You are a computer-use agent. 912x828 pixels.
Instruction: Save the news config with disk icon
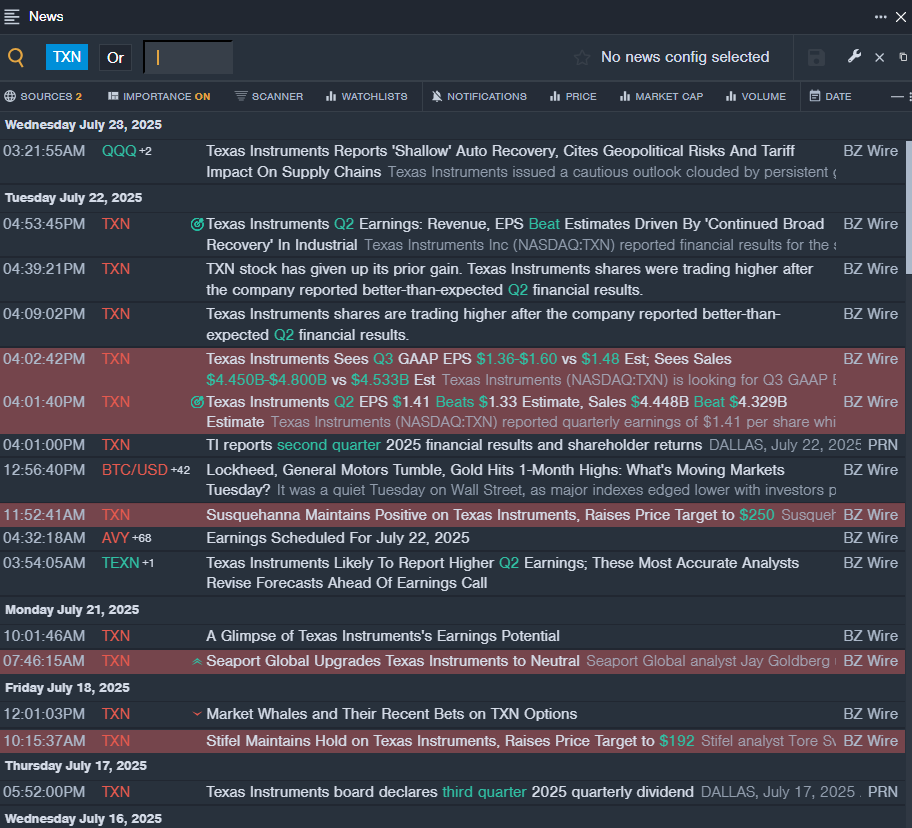(x=816, y=57)
